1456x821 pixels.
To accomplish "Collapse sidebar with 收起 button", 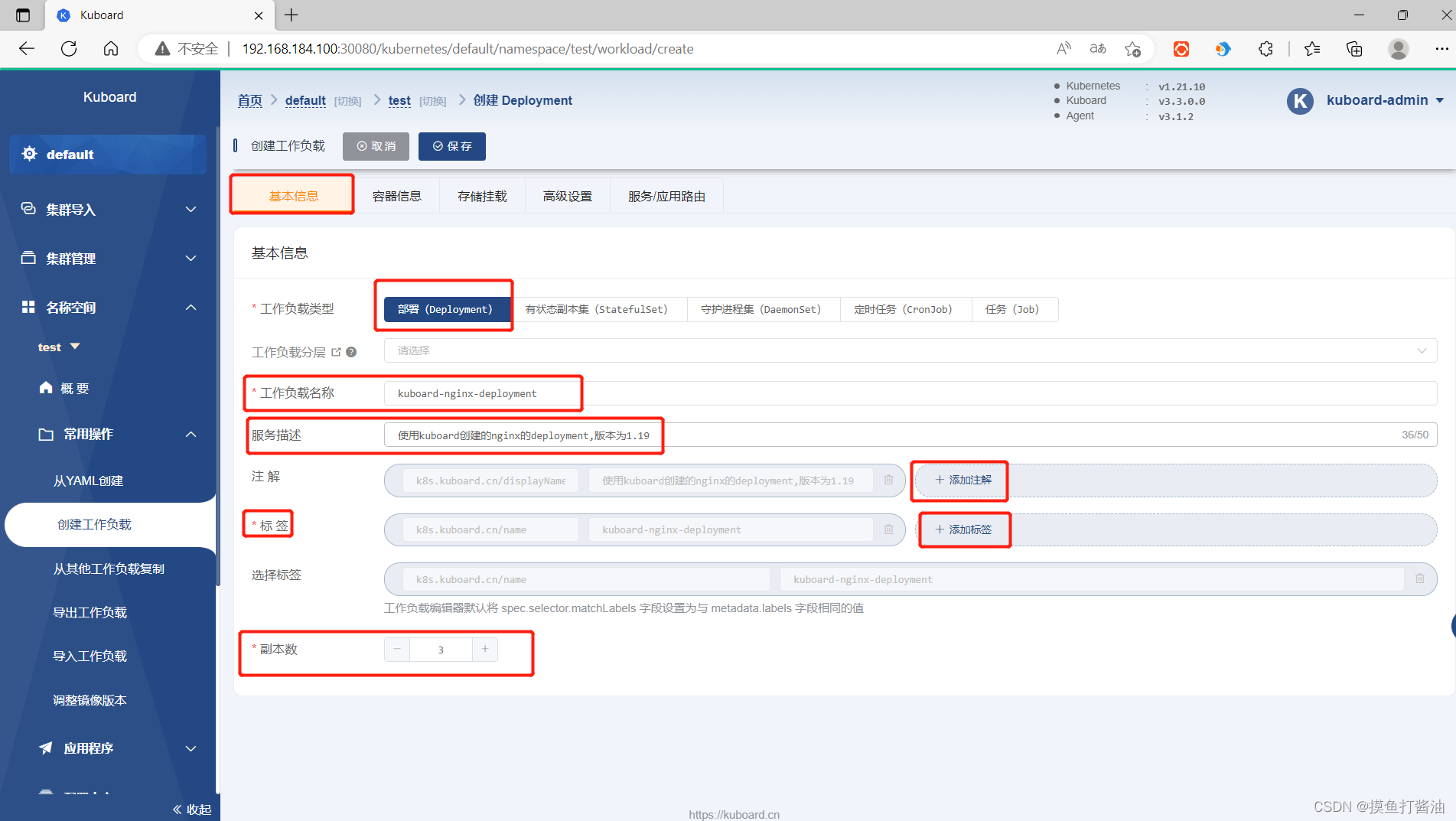I will pyautogui.click(x=191, y=810).
